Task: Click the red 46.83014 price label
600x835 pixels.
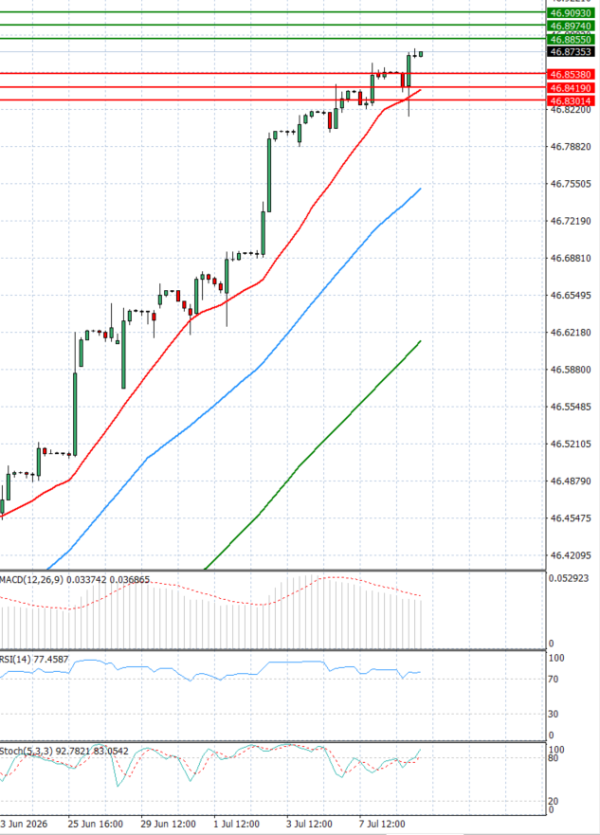Action: coord(571,101)
